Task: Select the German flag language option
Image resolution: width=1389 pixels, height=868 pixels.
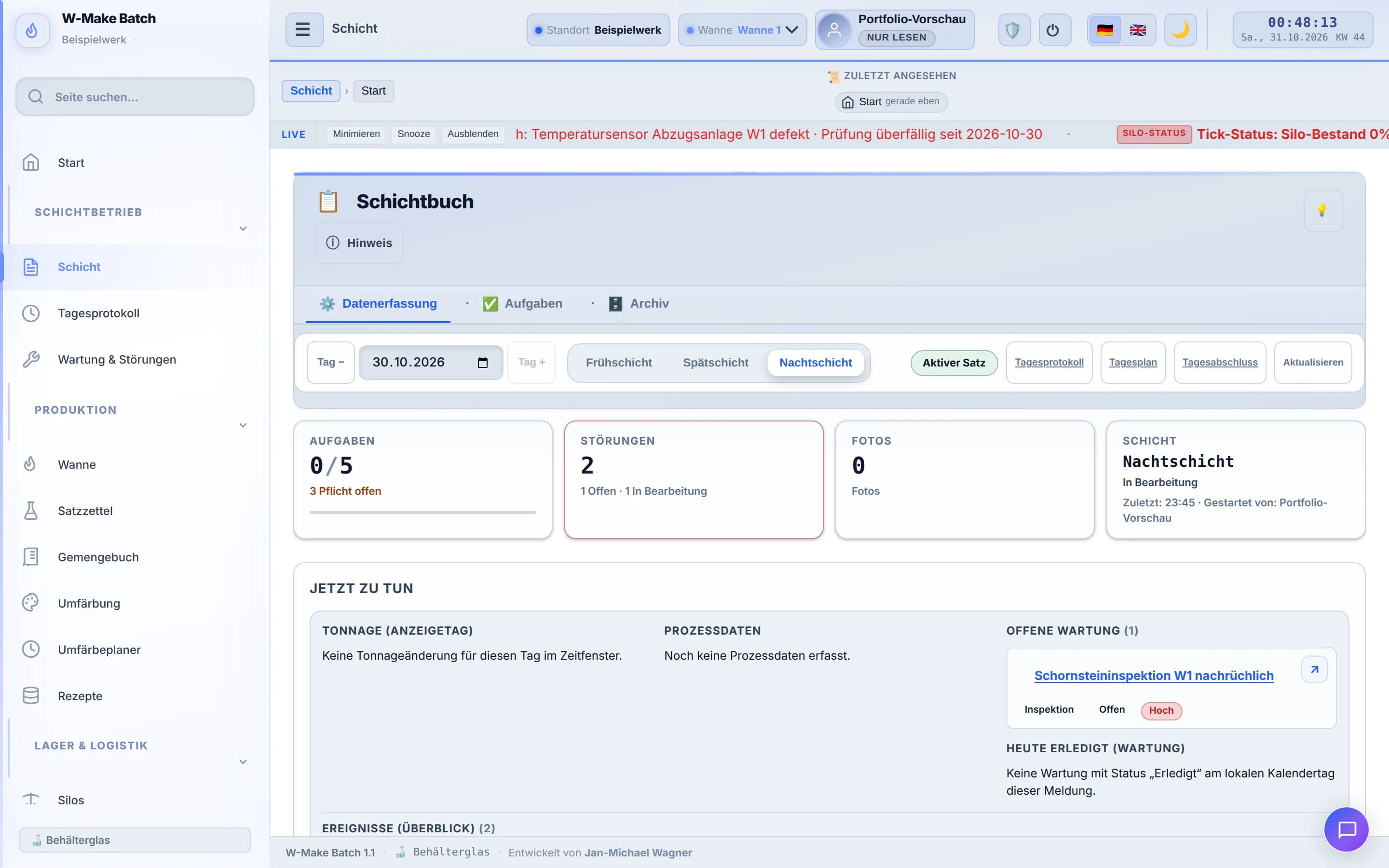Action: tap(1105, 30)
